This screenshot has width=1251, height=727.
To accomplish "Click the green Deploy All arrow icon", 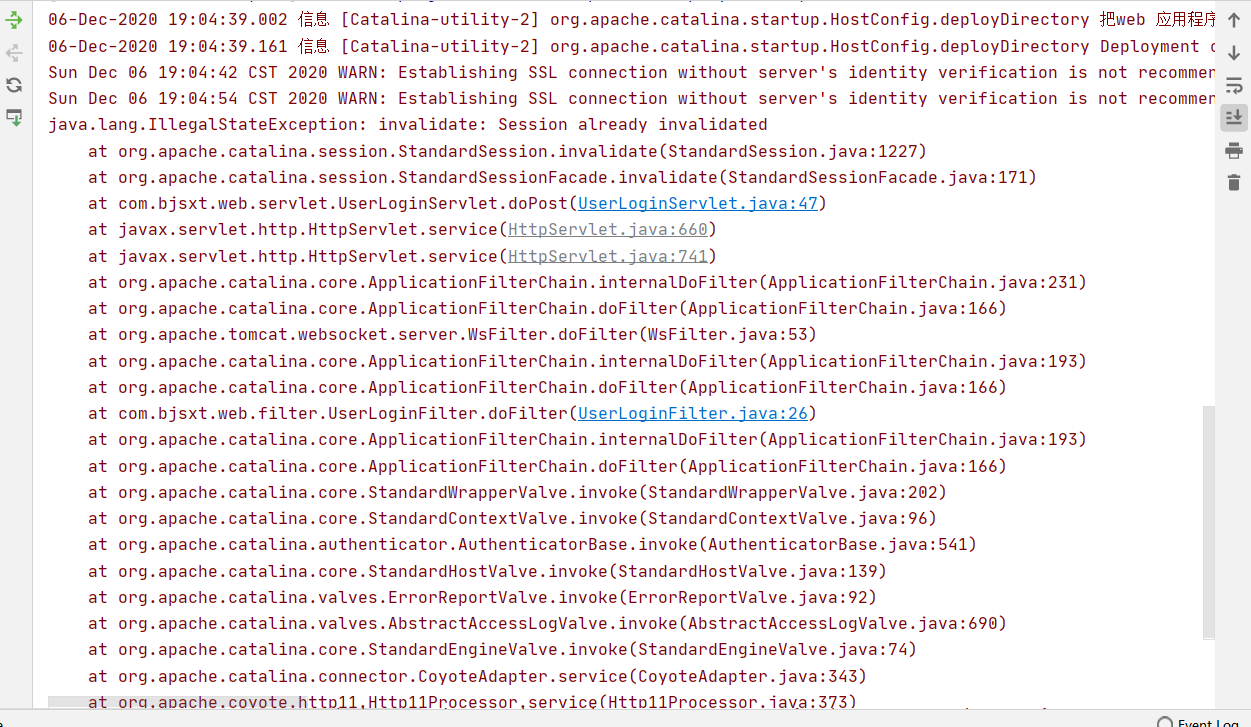I will click(14, 20).
